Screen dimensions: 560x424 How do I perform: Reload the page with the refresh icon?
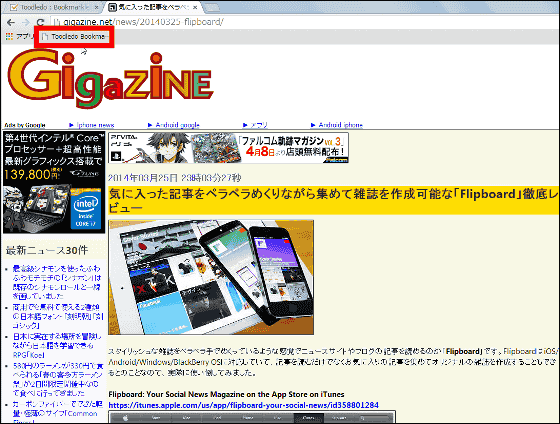pyautogui.click(x=41, y=22)
